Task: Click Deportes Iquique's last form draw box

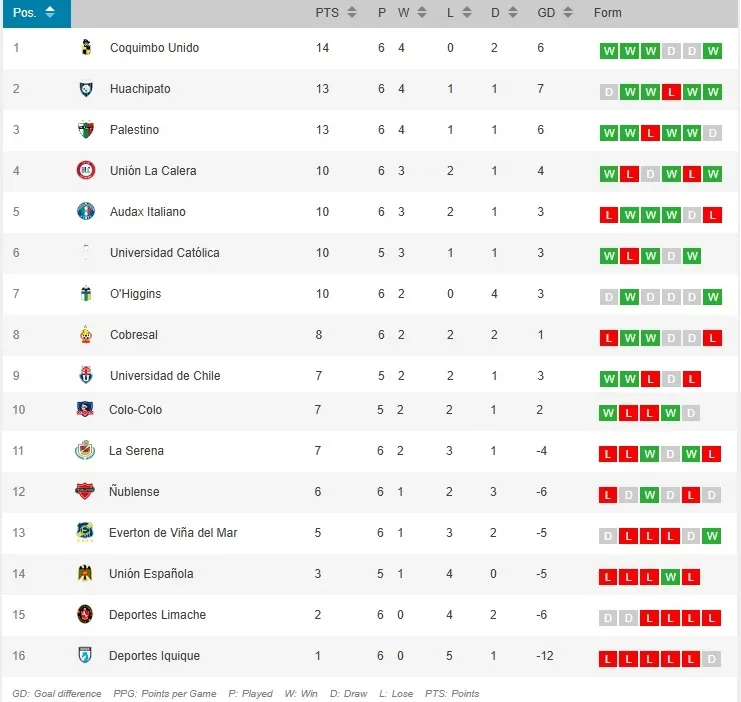Action: point(712,659)
